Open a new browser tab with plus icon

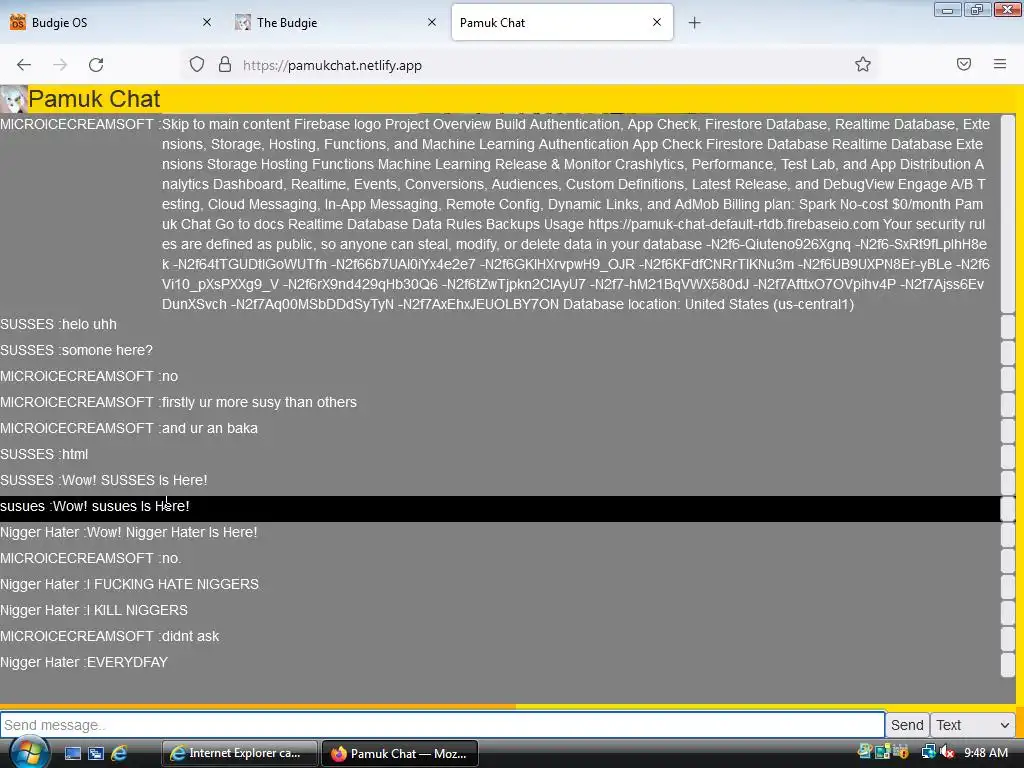tap(694, 23)
